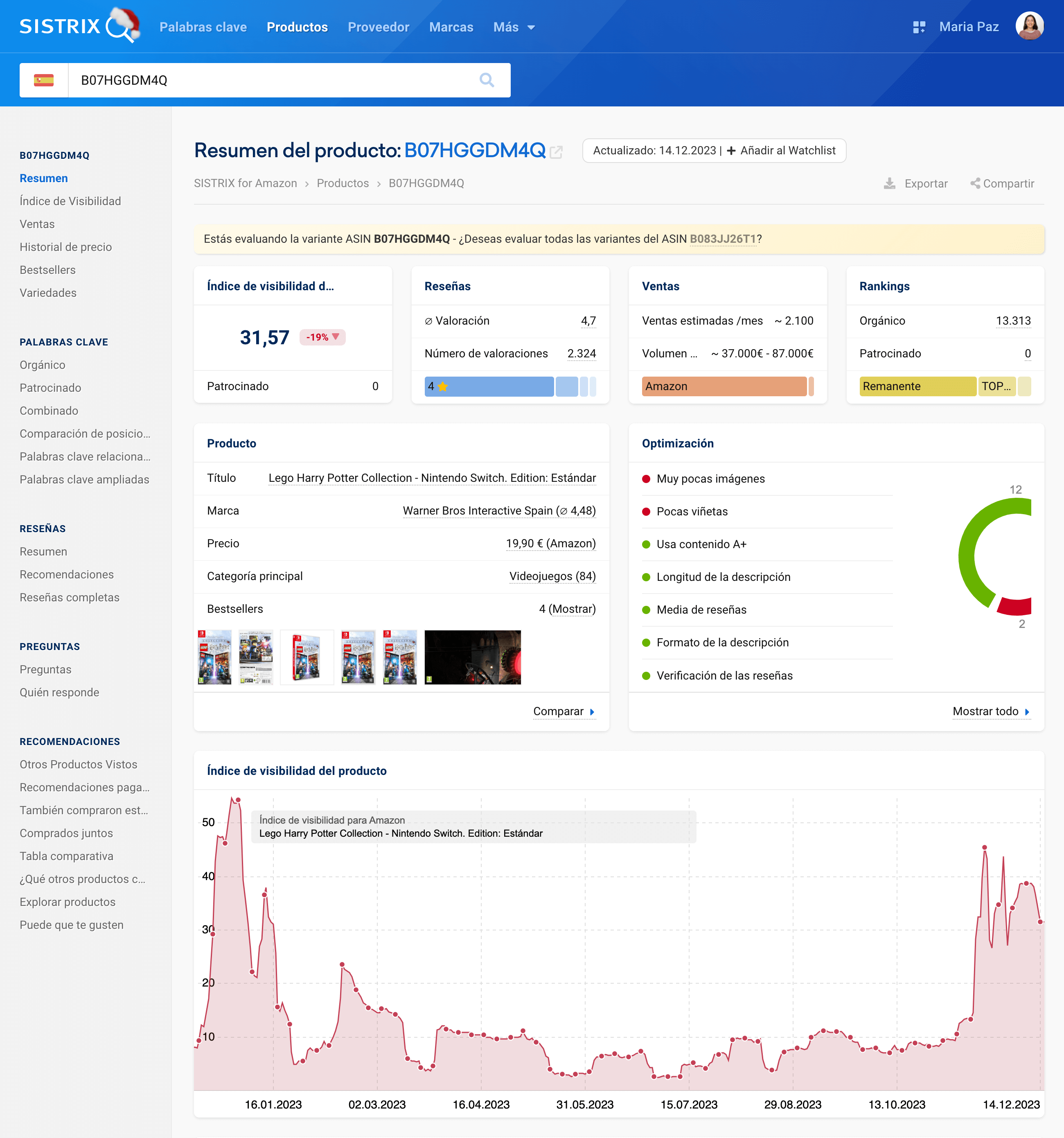Click Añadir al Watchlist button
1064x1138 pixels.
(x=781, y=151)
